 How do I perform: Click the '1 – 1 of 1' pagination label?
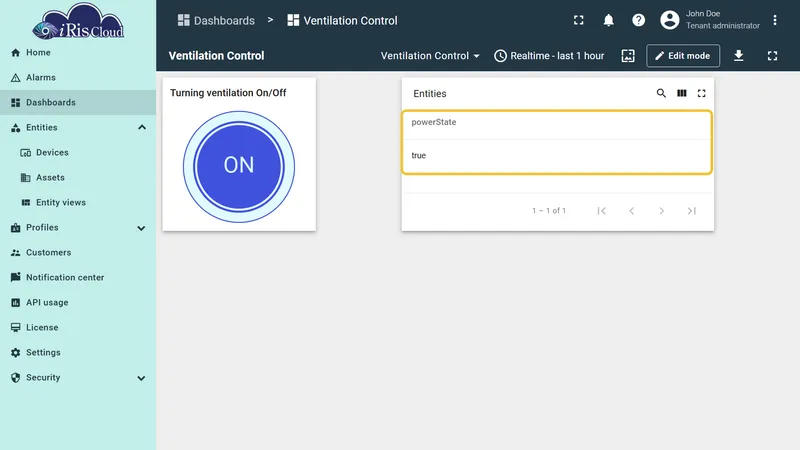(x=549, y=211)
